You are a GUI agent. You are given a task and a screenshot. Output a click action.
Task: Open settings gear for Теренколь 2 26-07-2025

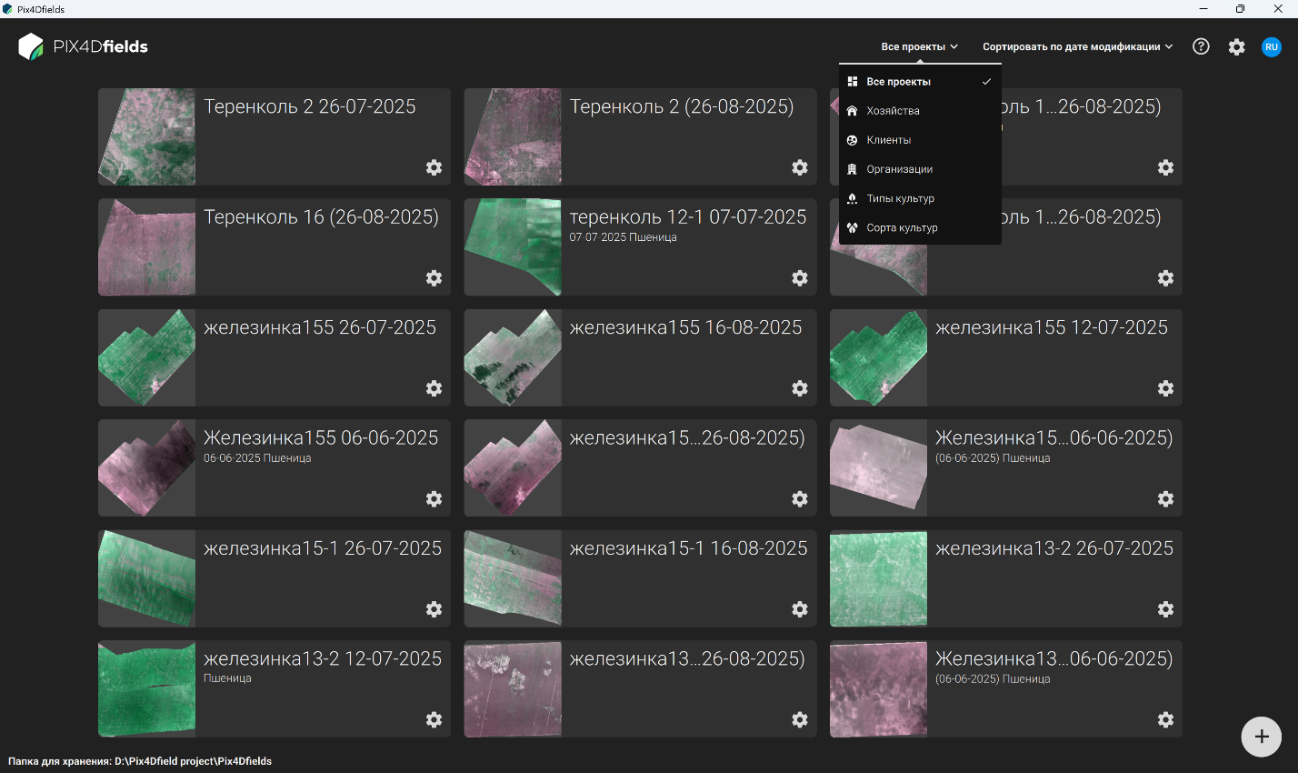click(434, 168)
